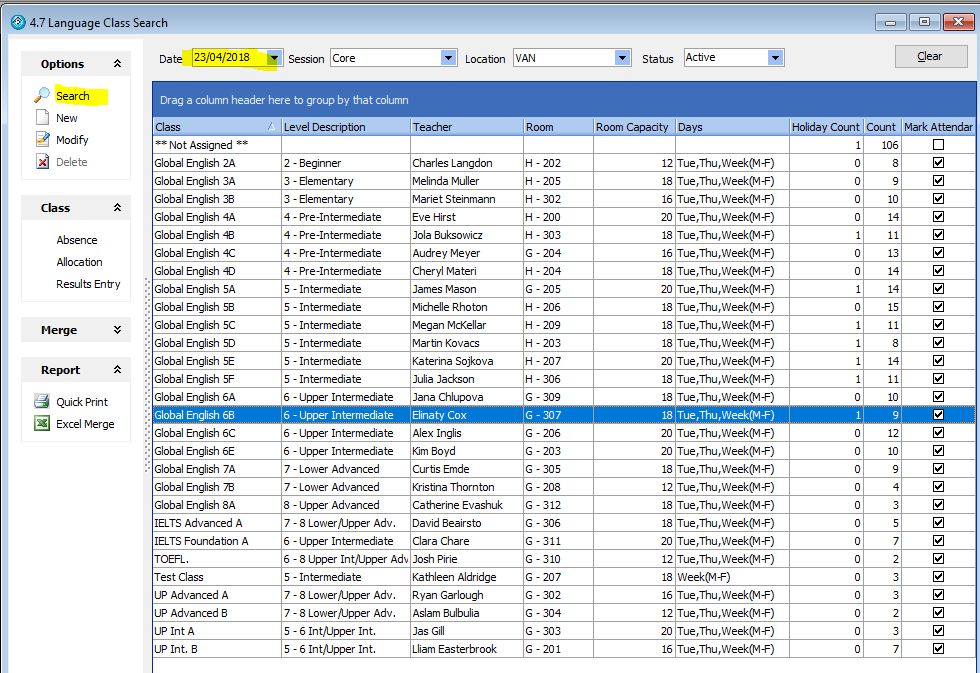Toggle attendance checkbox for Global English 2A
Screen dimensions: 980x673
(938, 163)
